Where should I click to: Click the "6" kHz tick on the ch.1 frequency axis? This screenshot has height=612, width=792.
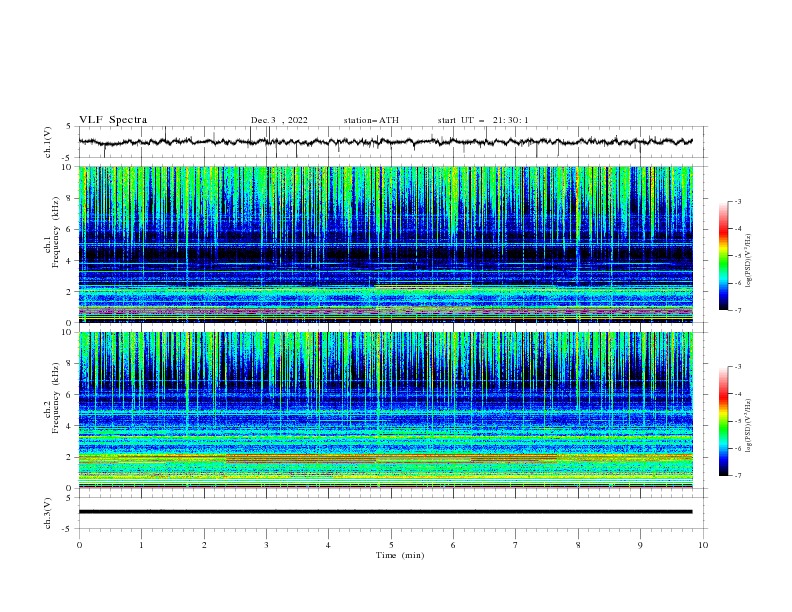(x=71, y=230)
